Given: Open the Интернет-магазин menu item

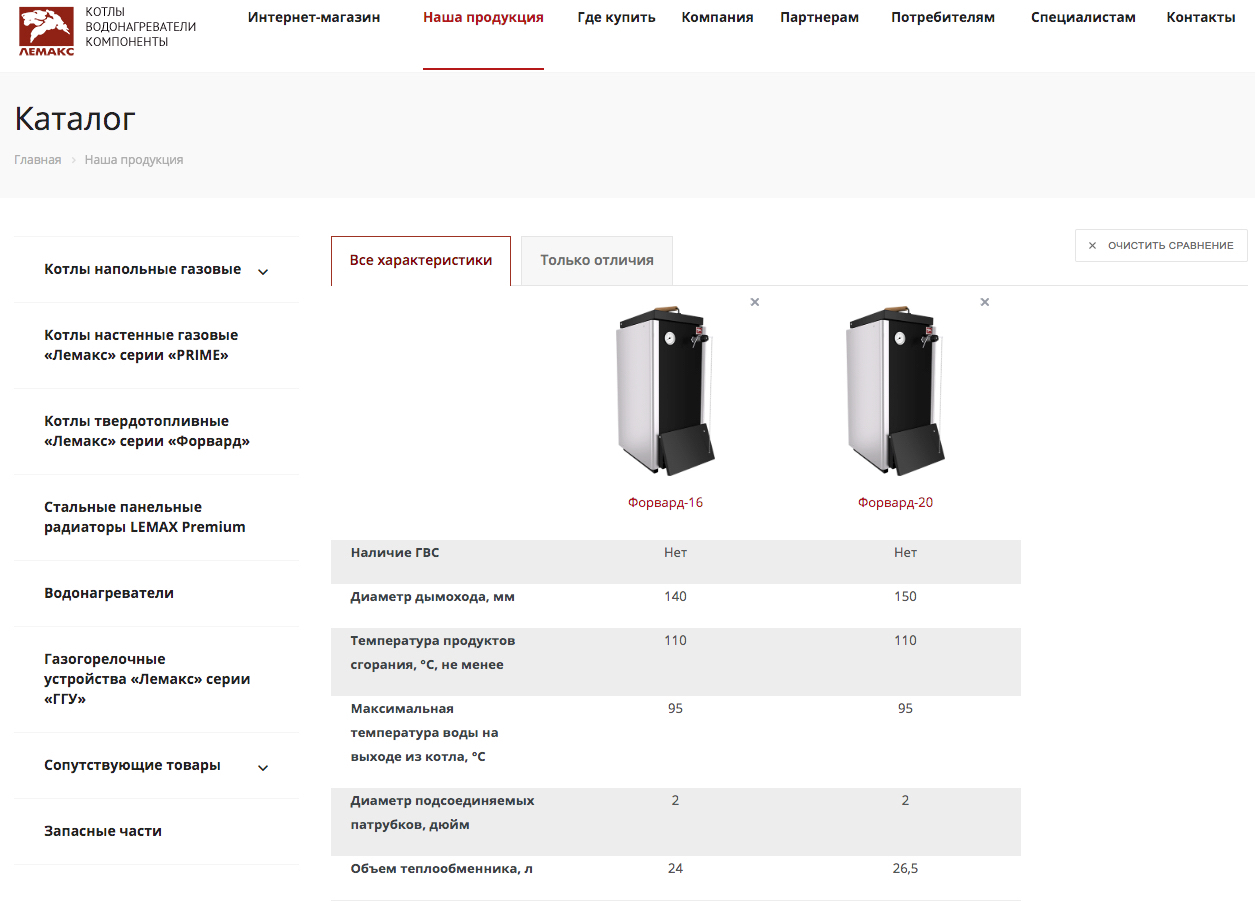Looking at the screenshot, I should (x=314, y=17).
